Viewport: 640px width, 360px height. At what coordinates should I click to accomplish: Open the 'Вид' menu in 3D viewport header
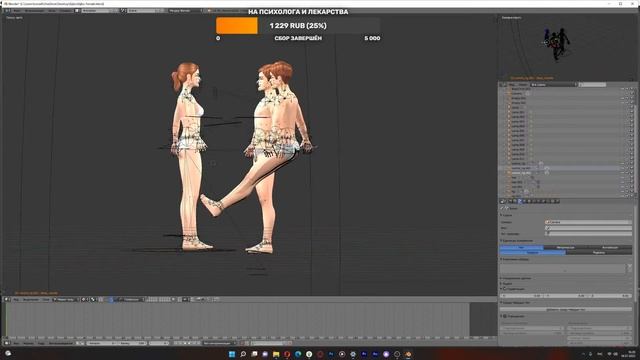[16, 300]
